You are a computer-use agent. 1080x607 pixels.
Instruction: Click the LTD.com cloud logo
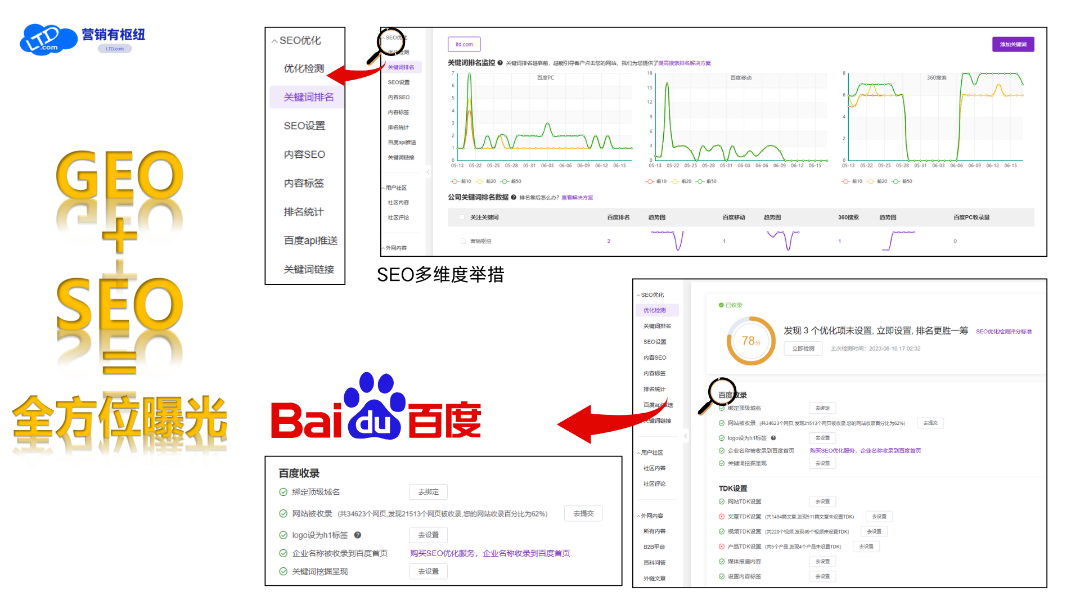tap(48, 39)
